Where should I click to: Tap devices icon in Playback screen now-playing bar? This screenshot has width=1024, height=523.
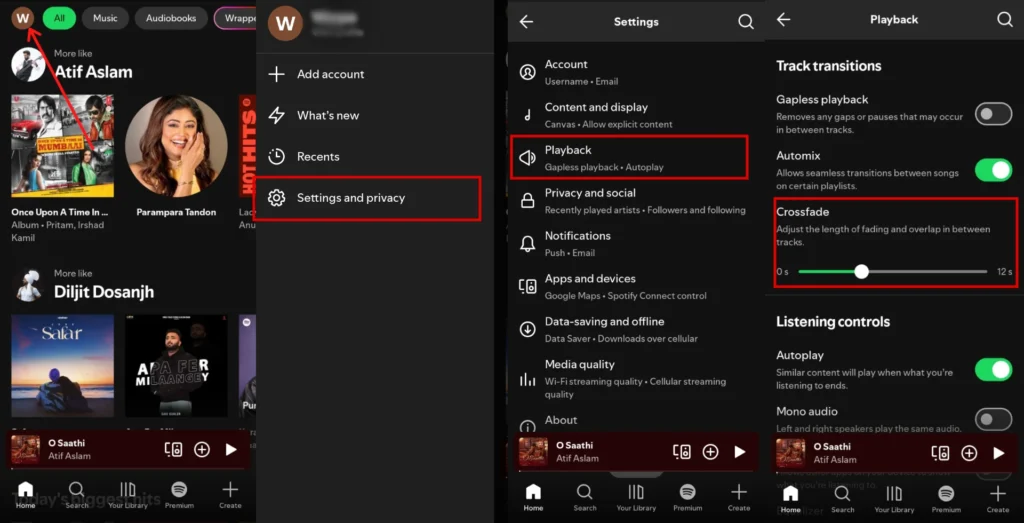click(x=940, y=453)
